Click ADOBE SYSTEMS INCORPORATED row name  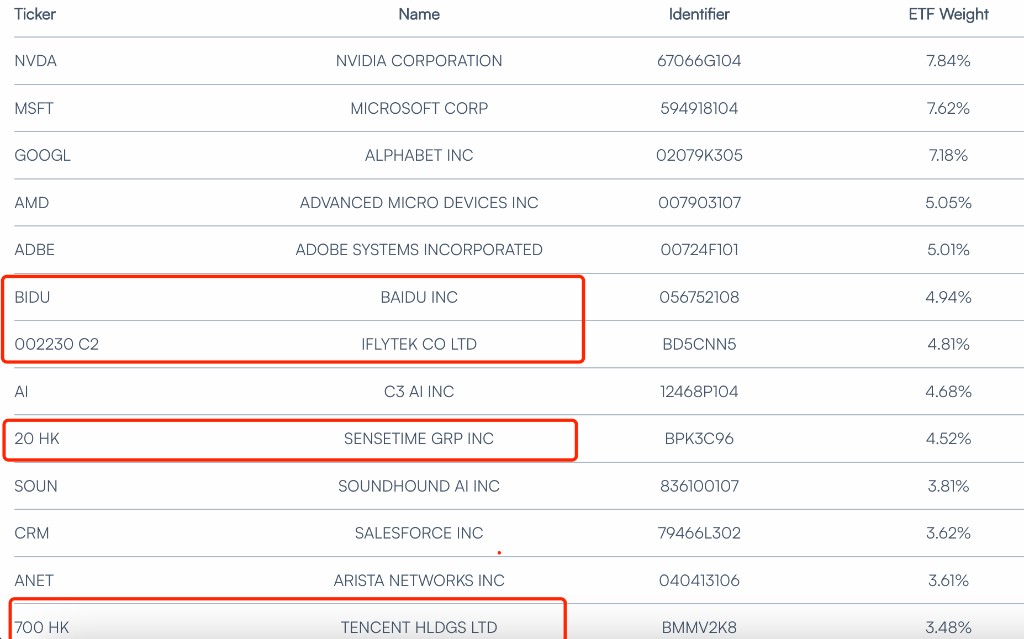419,250
